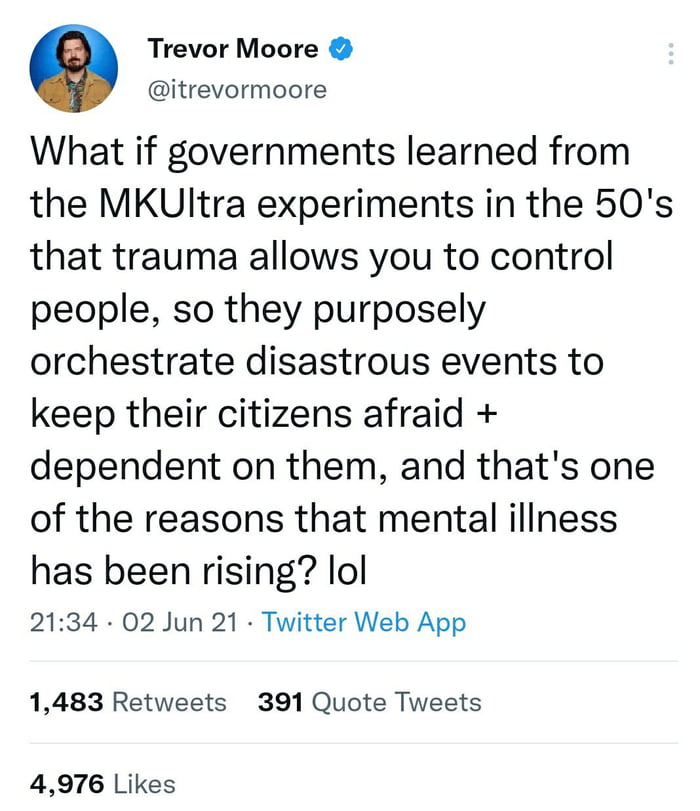View the list of Retweets
This screenshot has height=811, width=700.
169,702
